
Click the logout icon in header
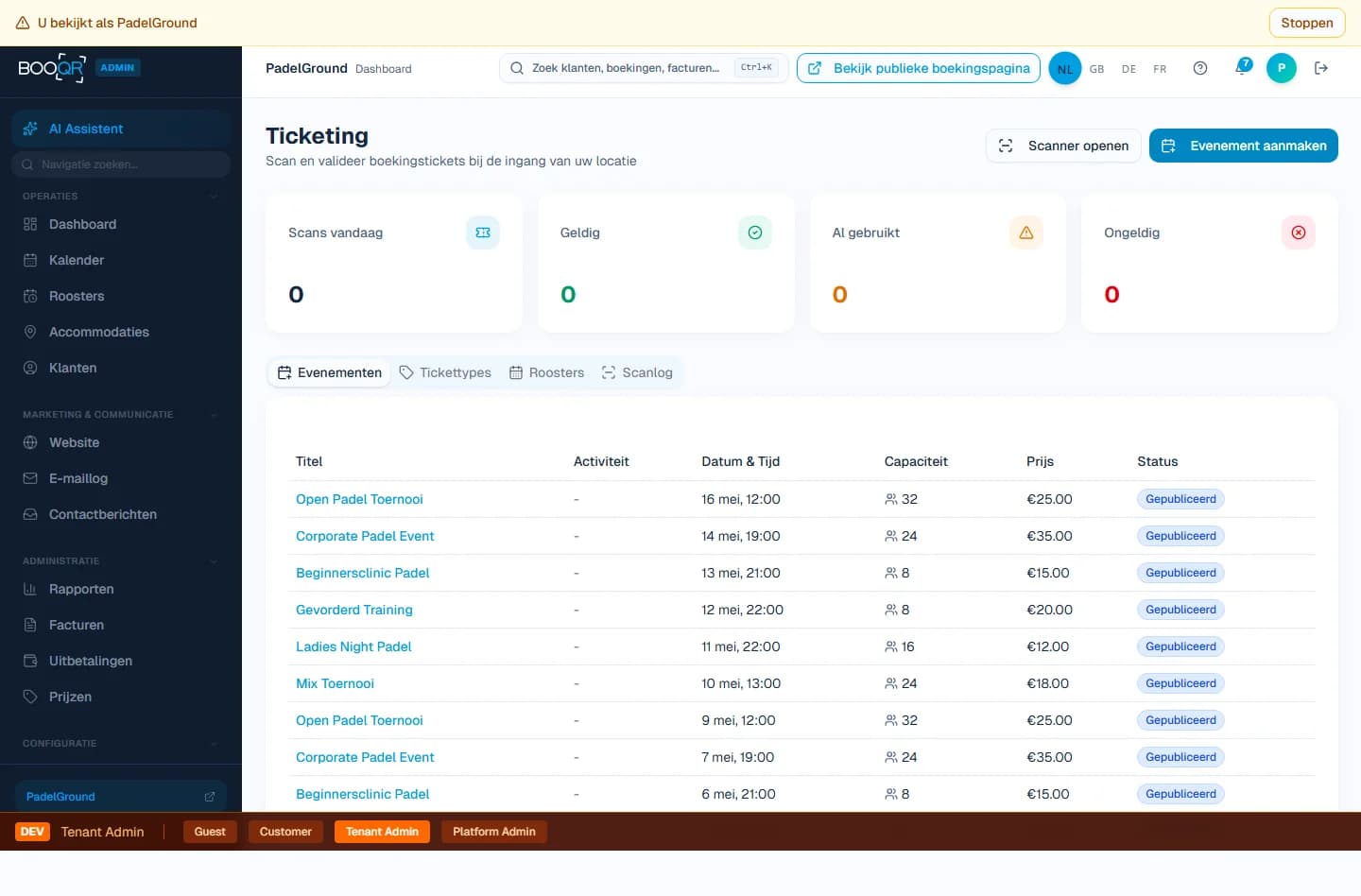1321,68
